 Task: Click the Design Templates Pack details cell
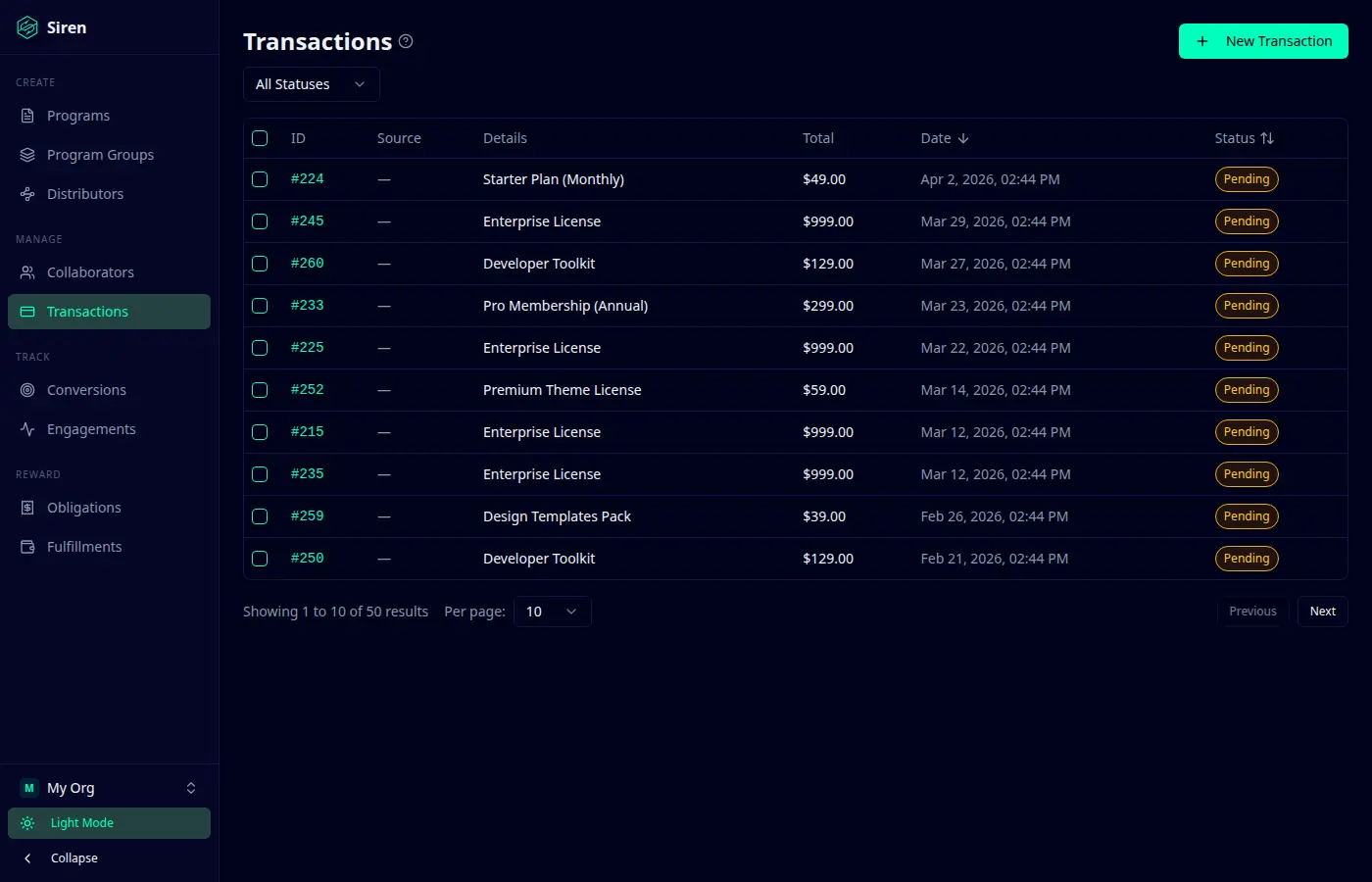(x=557, y=516)
